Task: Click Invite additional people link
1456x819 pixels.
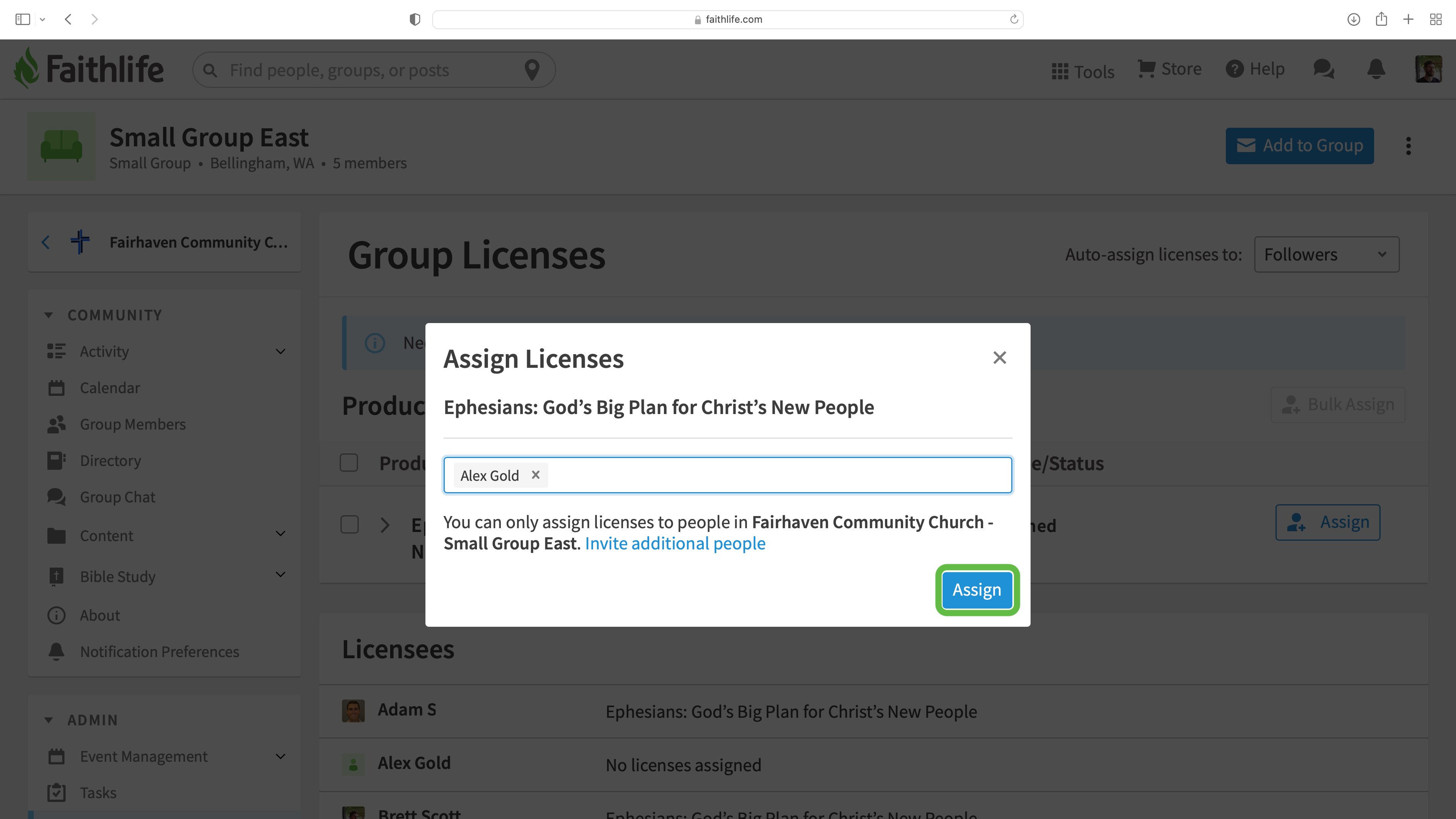Action: 675,543
